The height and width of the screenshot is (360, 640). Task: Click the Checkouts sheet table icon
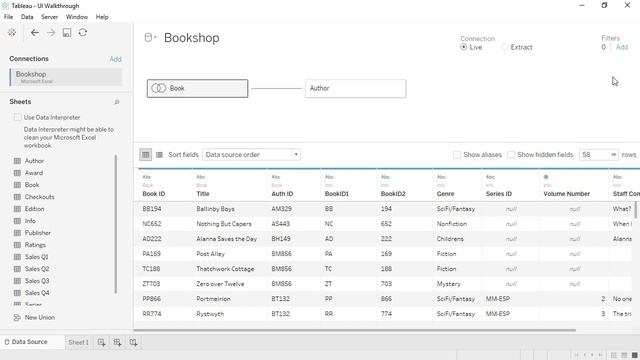pos(17,197)
